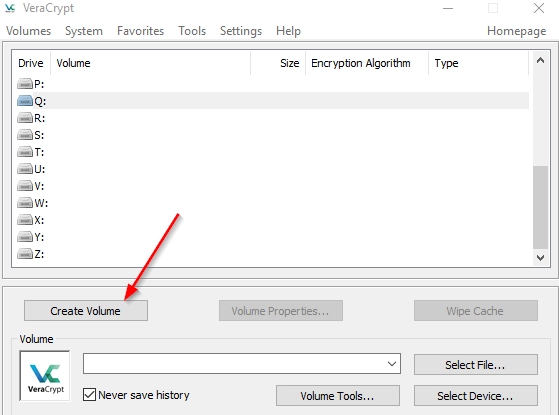Open the Tools menu
559x415 pixels.
point(192,31)
